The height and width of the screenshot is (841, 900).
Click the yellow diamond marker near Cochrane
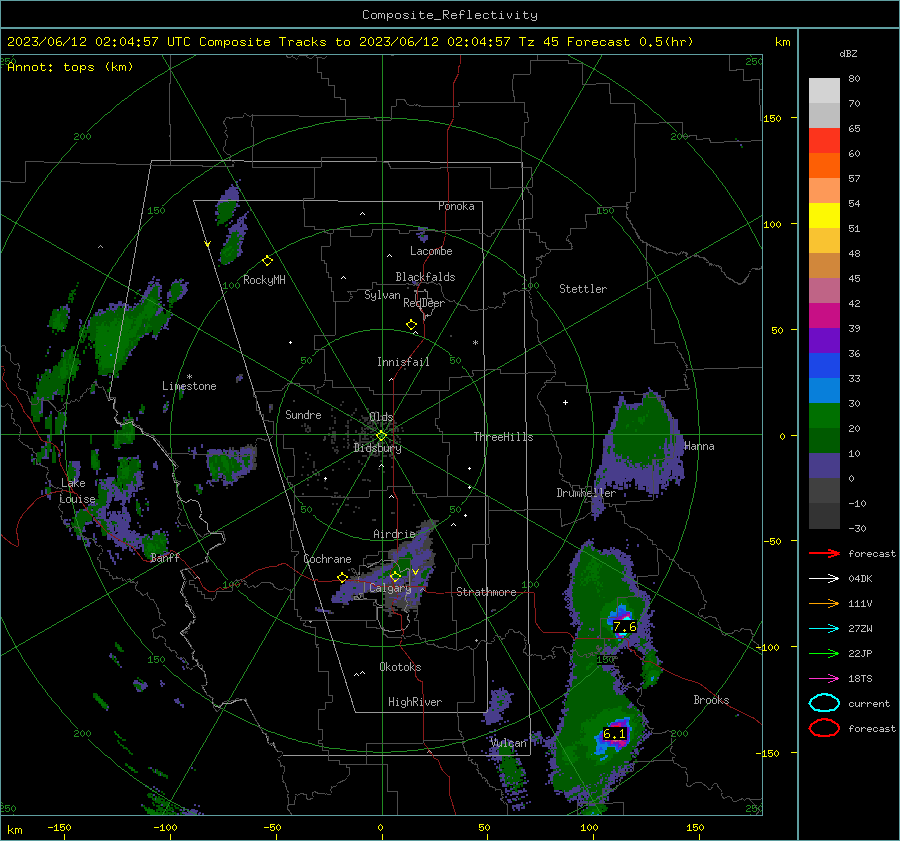click(x=342, y=577)
